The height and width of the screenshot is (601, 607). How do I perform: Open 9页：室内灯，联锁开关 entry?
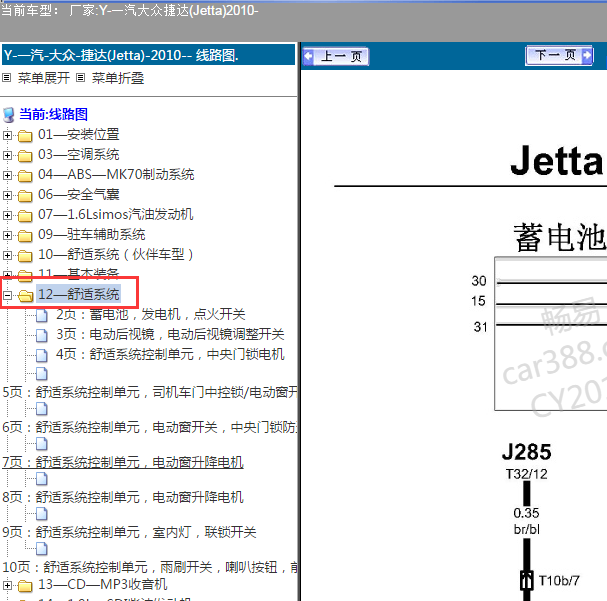point(129,532)
